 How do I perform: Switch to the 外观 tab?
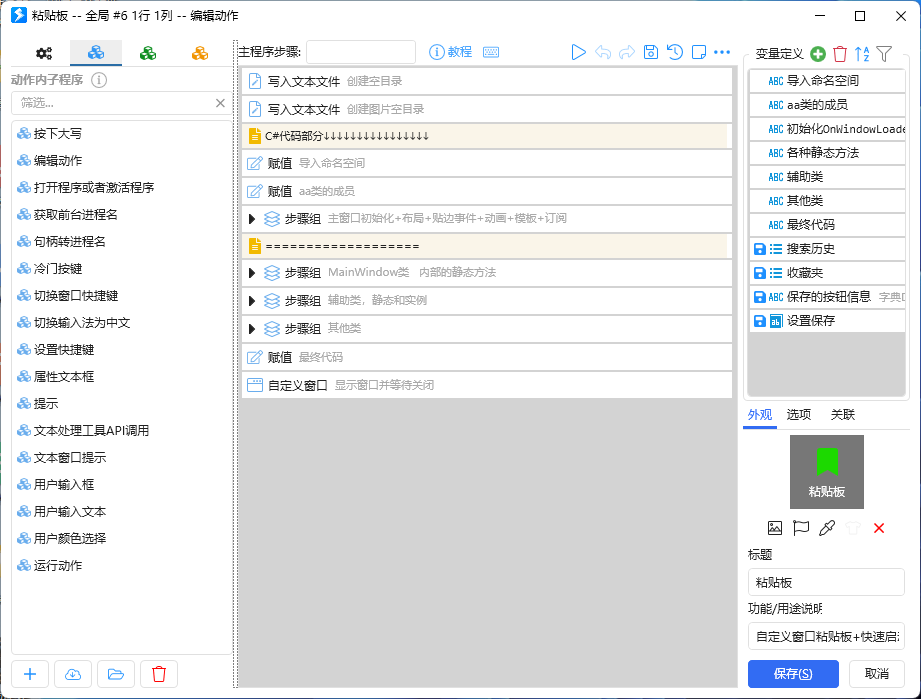tap(759, 415)
